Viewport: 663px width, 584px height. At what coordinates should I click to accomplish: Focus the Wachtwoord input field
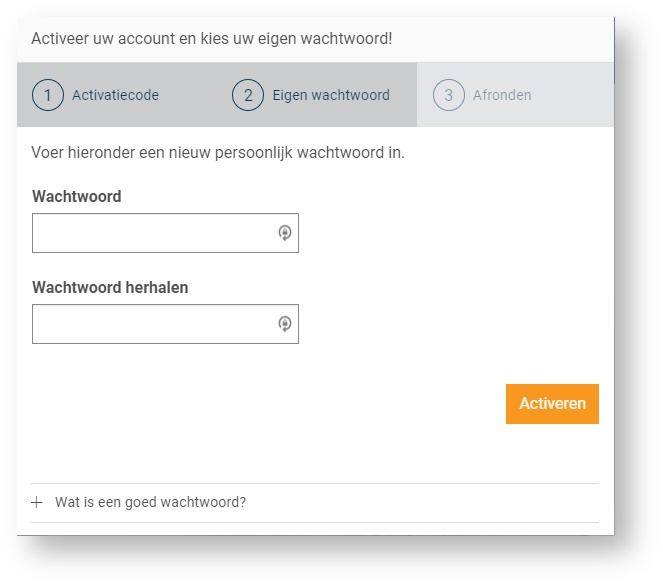pos(152,233)
